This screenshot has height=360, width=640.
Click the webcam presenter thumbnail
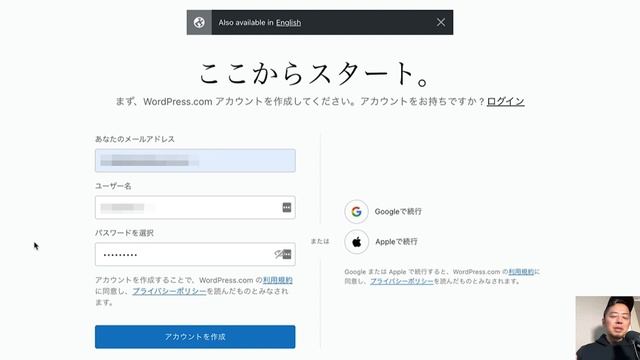[x=608, y=328]
